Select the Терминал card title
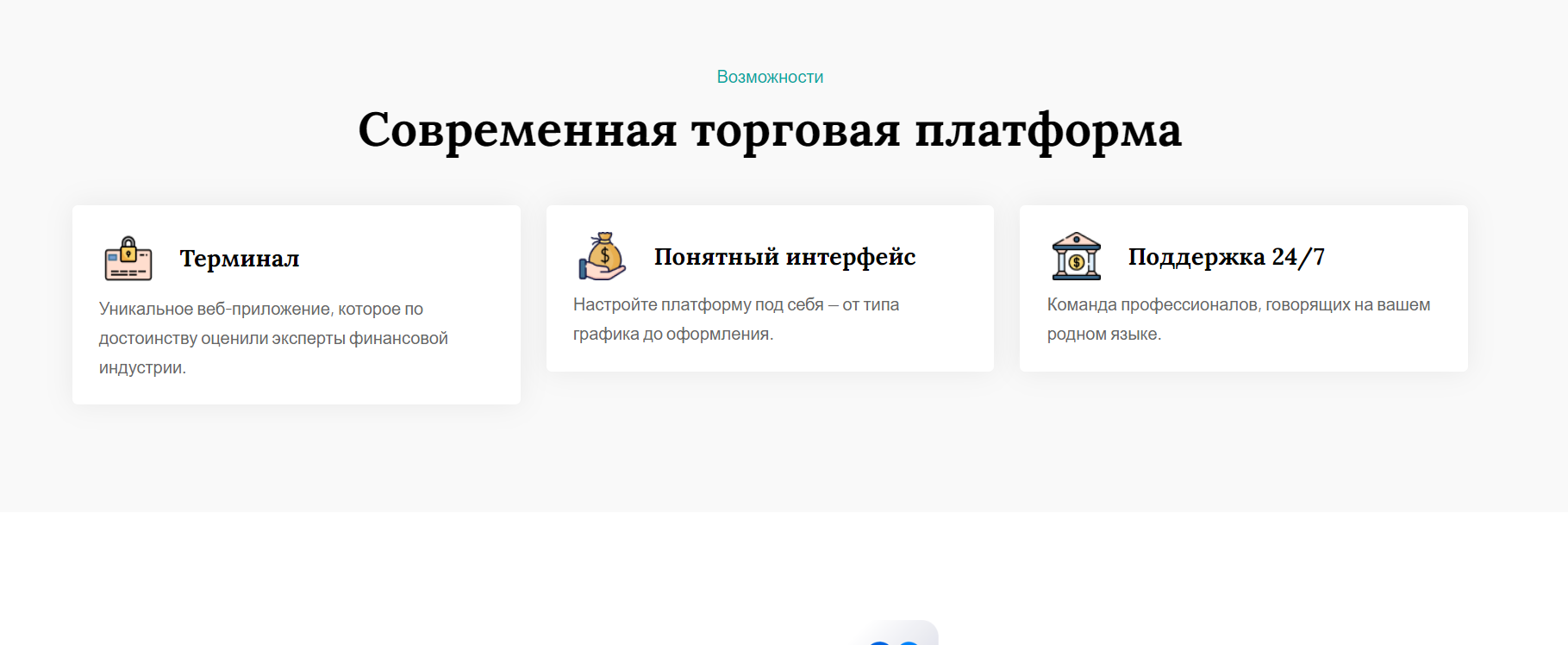Image resolution: width=1568 pixels, height=645 pixels. tap(240, 259)
